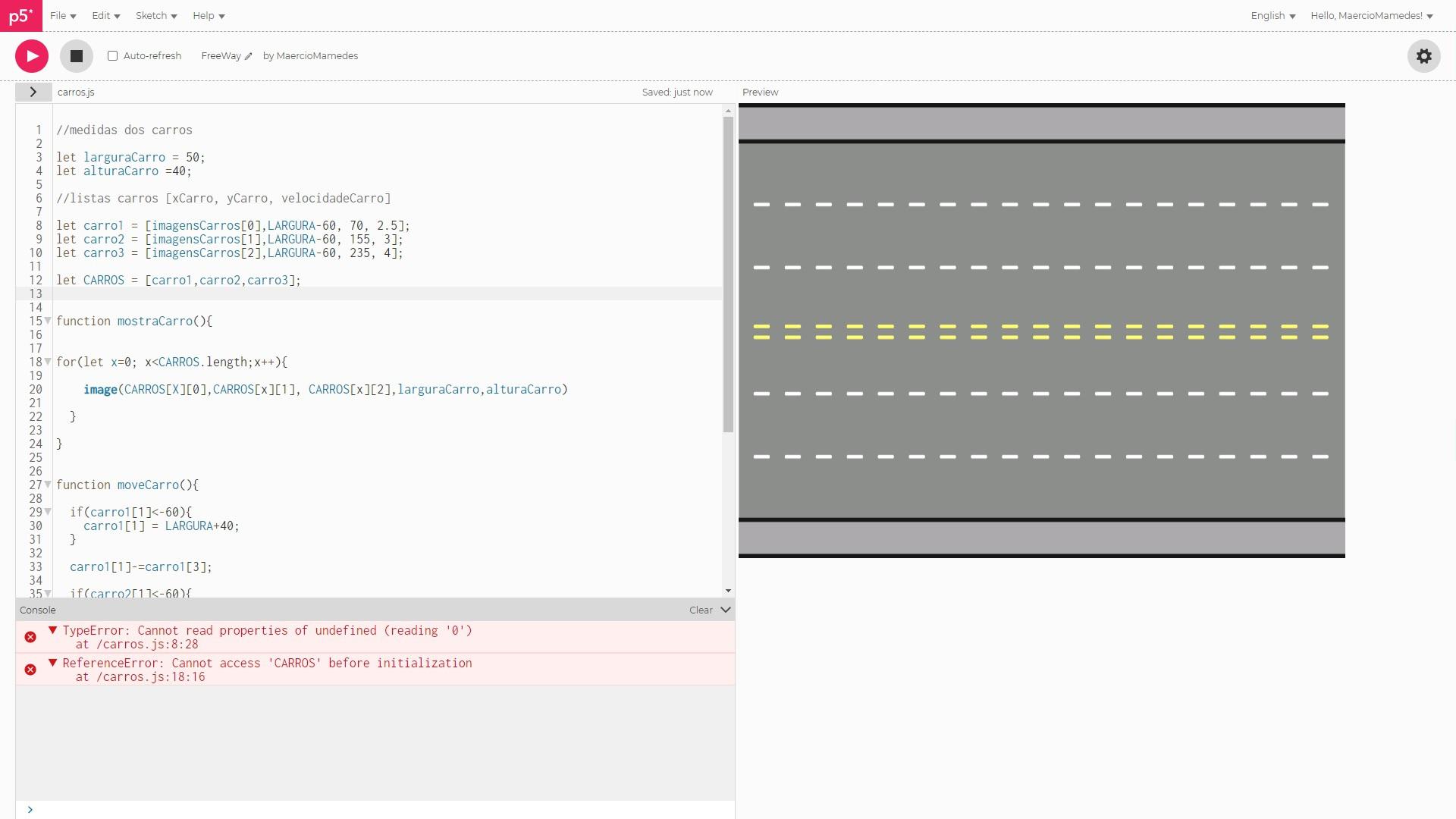Click the Settings gear icon
Viewport: 1456px width, 819px height.
pos(1424,55)
